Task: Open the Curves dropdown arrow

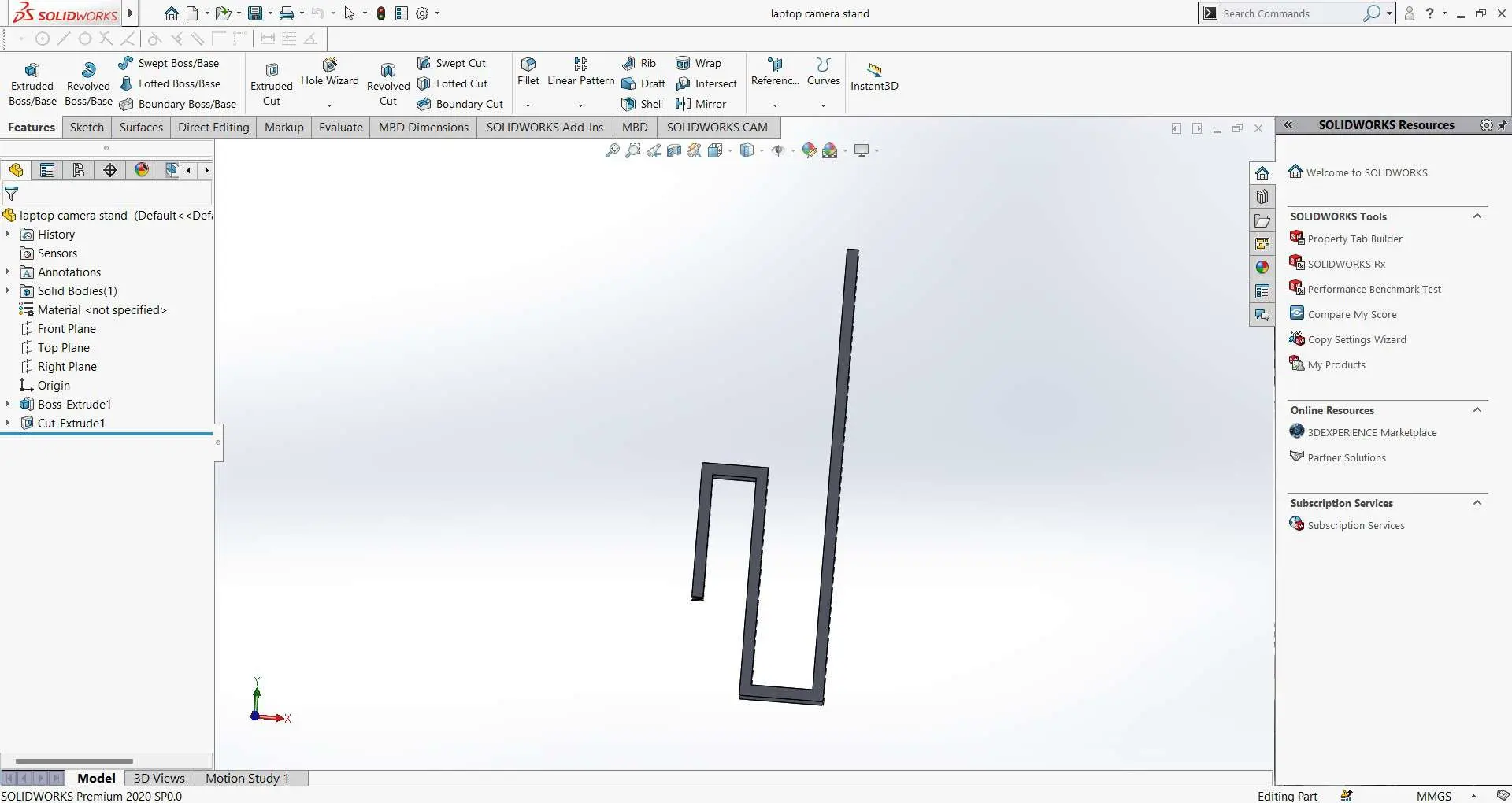Action: 823,105
